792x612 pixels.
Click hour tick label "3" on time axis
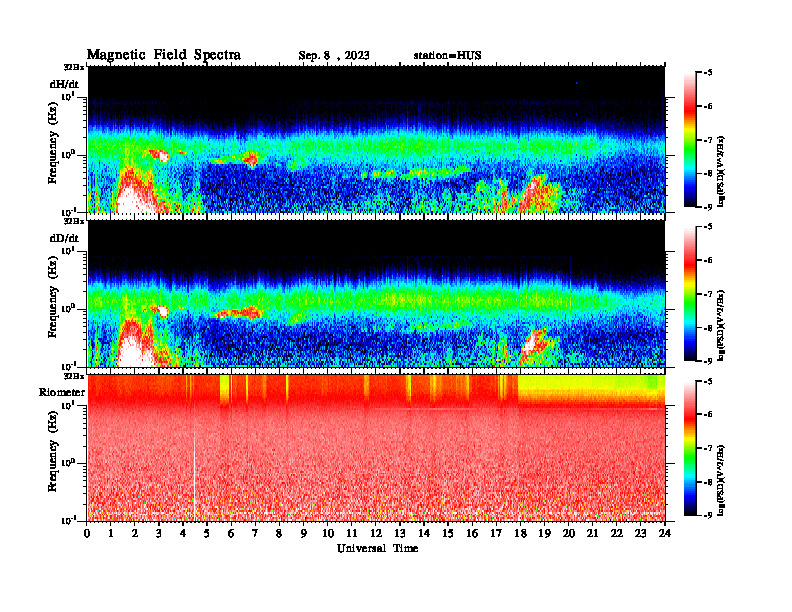(159, 533)
